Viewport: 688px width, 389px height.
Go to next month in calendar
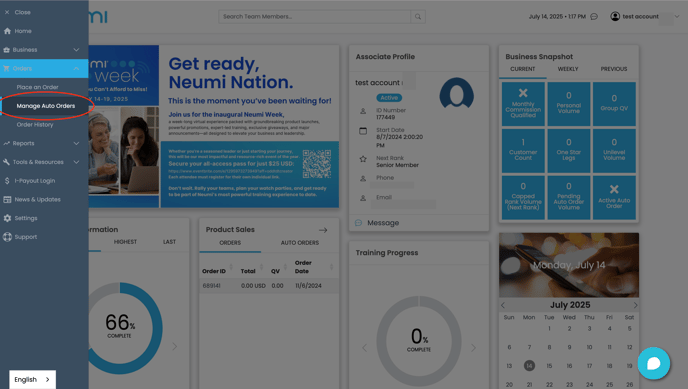[x=635, y=305]
